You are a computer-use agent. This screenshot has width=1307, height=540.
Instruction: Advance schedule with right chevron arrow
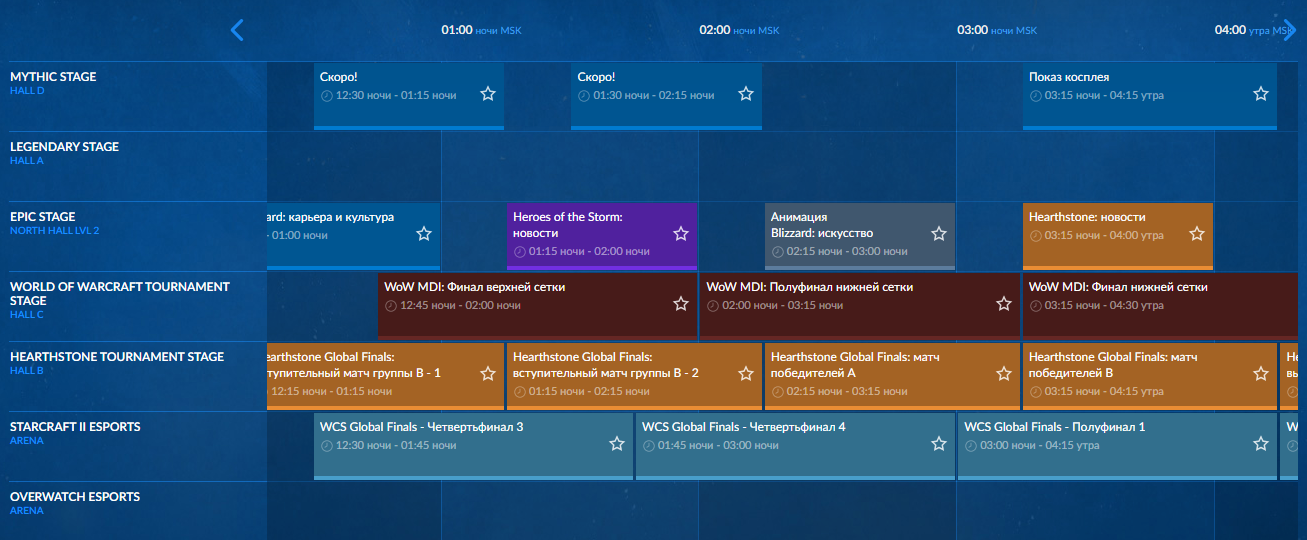click(x=1289, y=30)
